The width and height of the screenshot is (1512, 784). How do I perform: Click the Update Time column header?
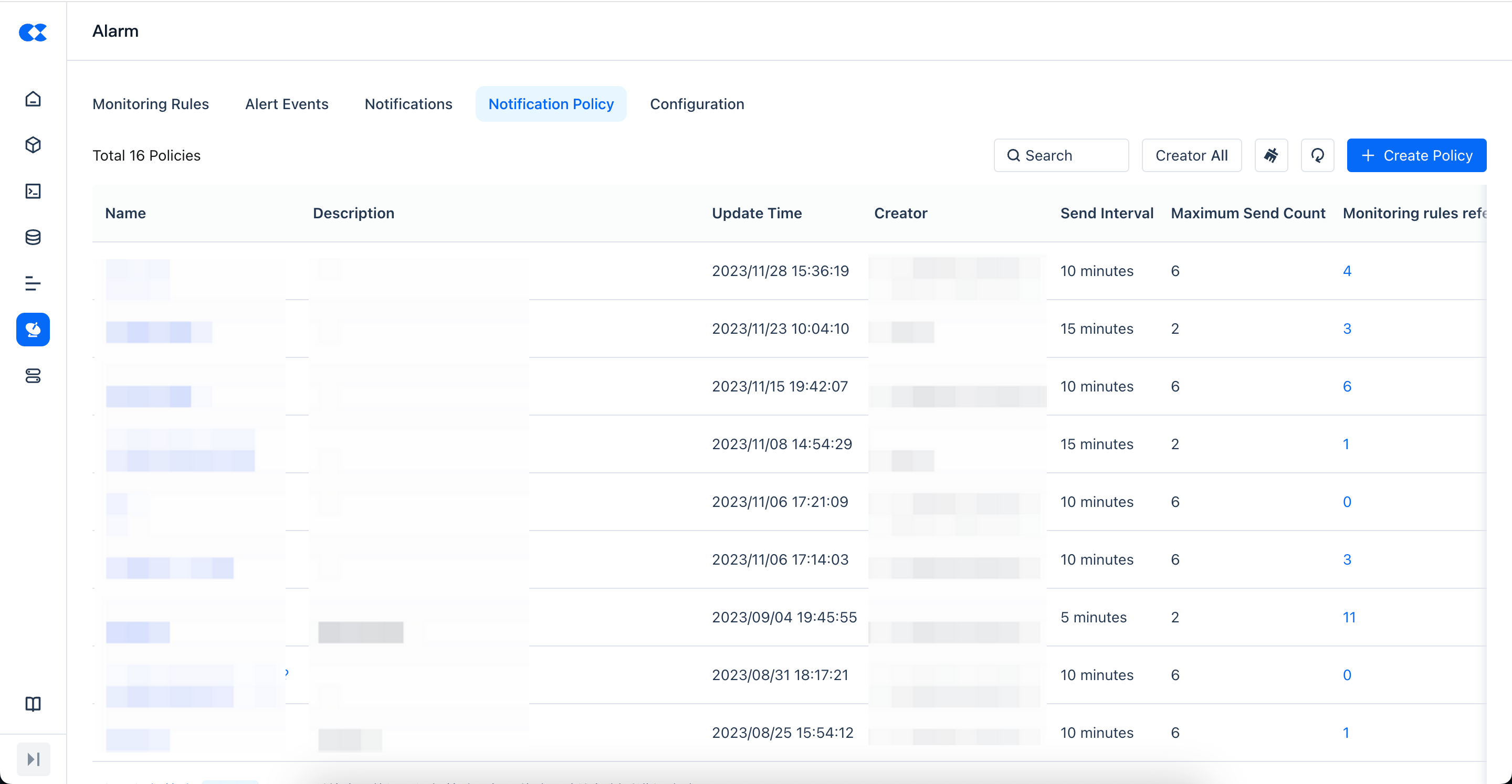click(757, 213)
